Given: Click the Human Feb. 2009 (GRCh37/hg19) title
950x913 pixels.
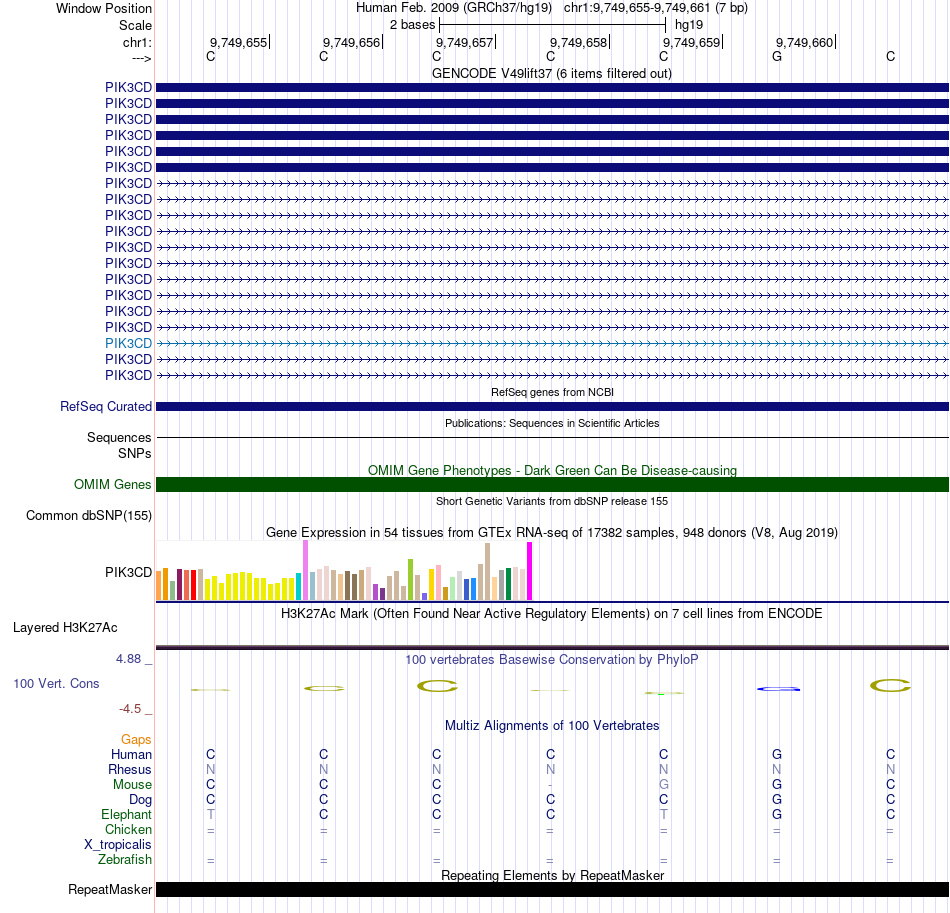Looking at the screenshot, I should [454, 8].
